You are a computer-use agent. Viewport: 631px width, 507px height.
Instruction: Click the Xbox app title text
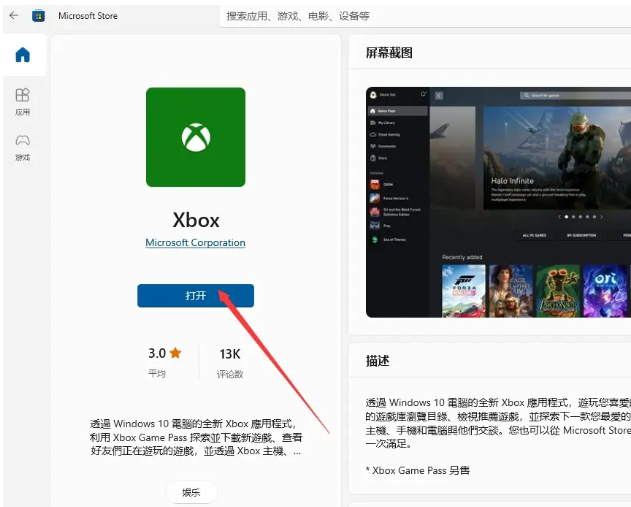(x=196, y=220)
